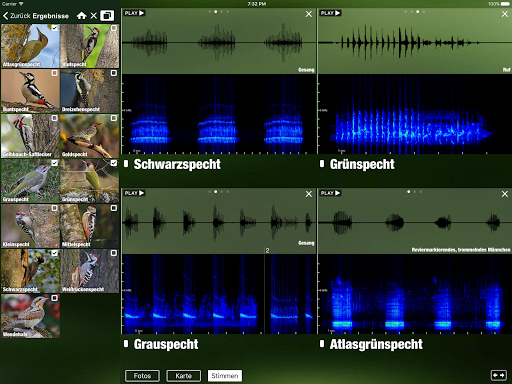
Task: Click the Ergebnisse header label
Action: tap(51, 16)
